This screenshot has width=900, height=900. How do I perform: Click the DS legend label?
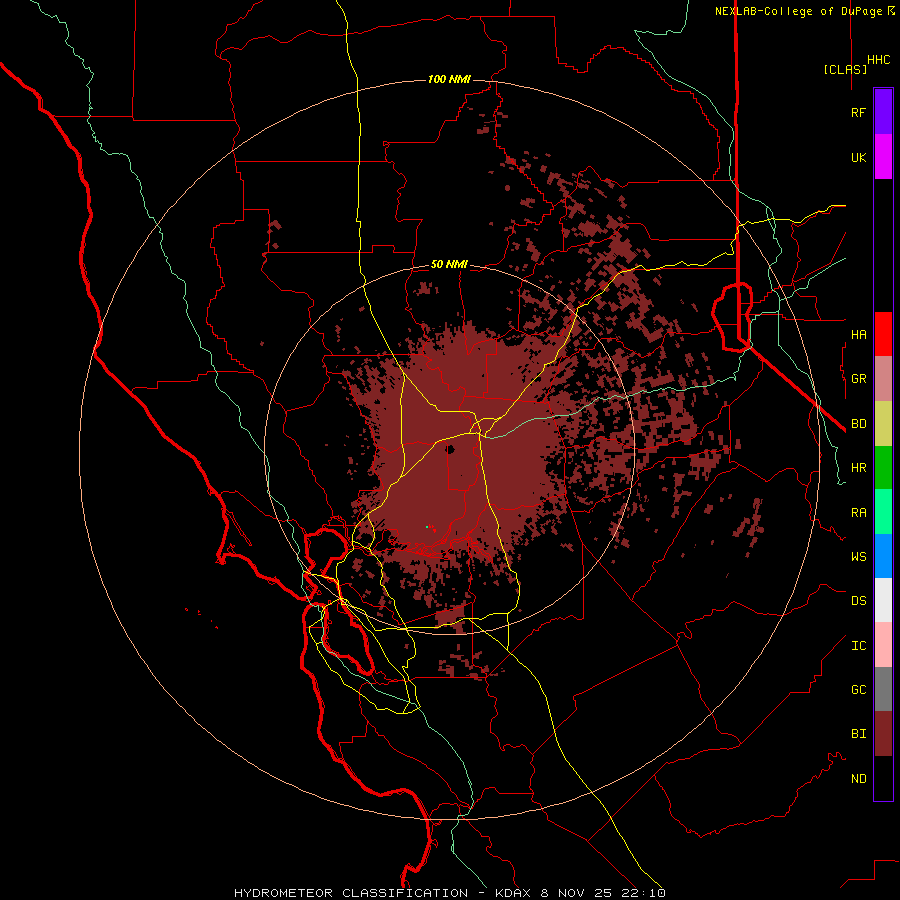859,601
